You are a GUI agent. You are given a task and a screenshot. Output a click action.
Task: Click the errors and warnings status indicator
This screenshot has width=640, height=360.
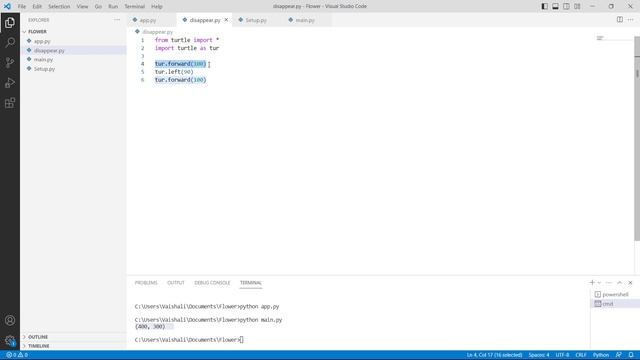click(x=17, y=355)
